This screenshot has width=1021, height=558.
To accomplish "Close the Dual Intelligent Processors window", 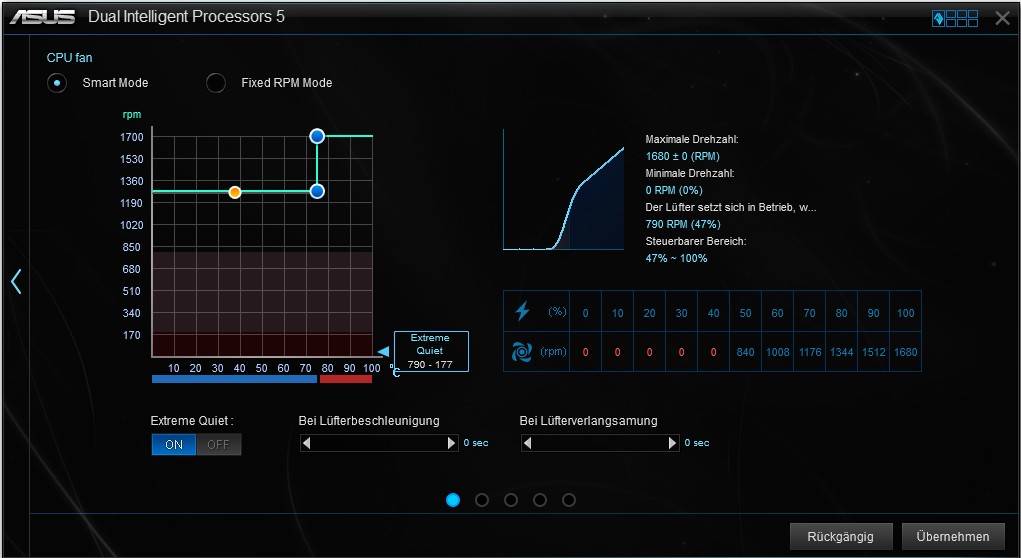I will pos(1003,18).
